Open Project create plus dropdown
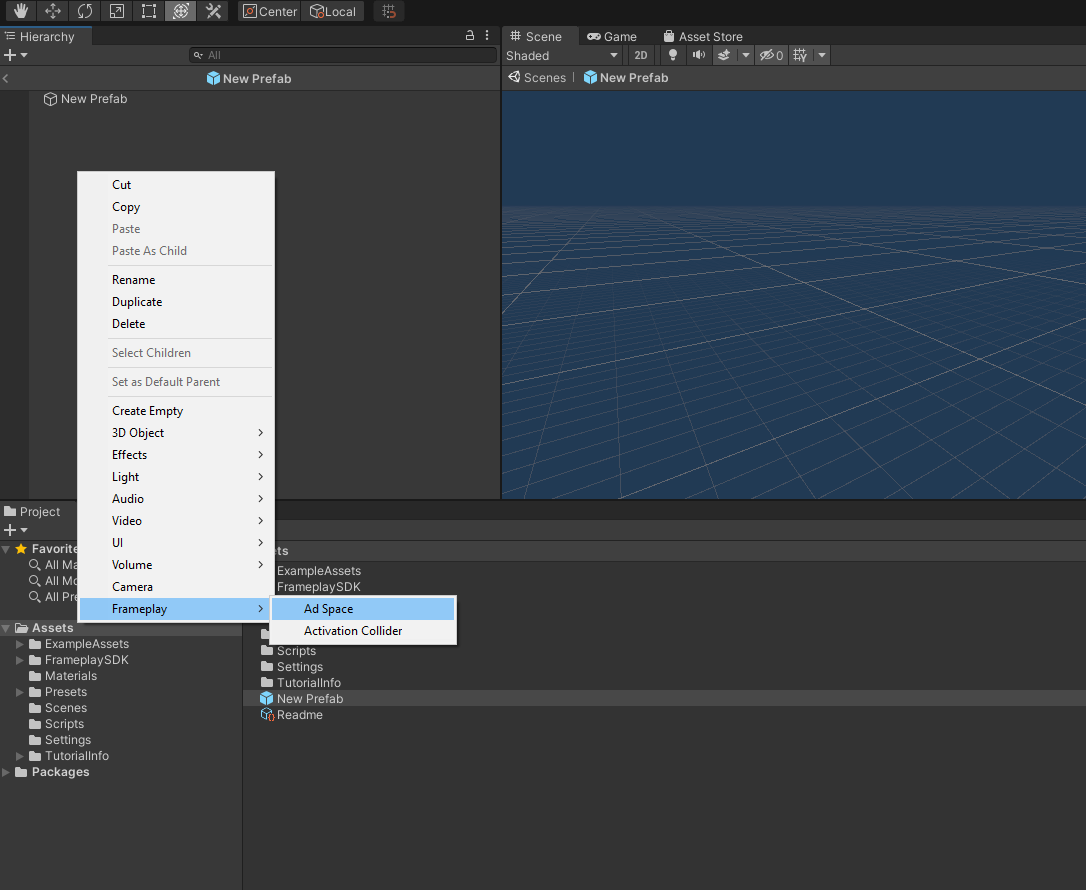This screenshot has width=1086, height=892. [x=15, y=530]
